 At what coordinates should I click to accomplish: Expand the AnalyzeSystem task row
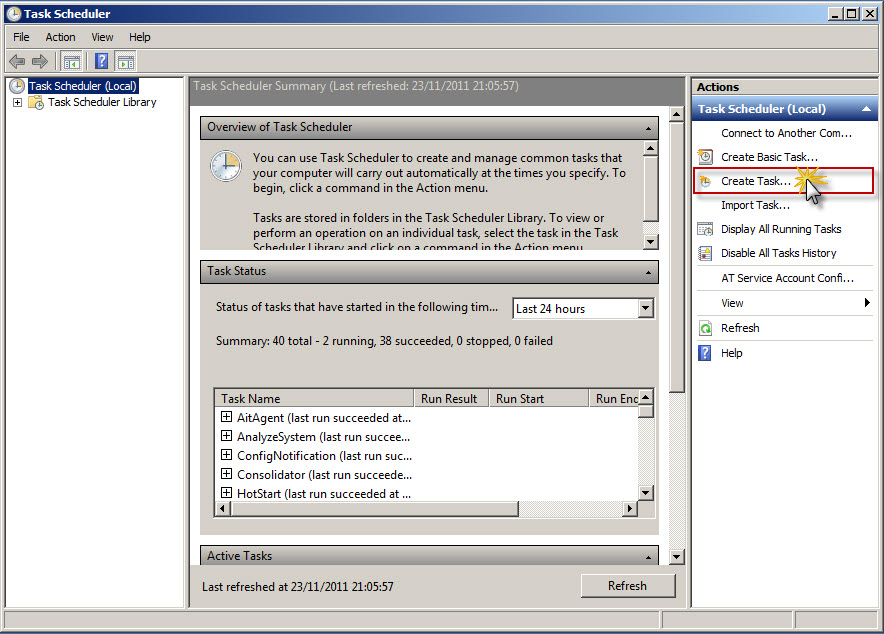pos(226,436)
